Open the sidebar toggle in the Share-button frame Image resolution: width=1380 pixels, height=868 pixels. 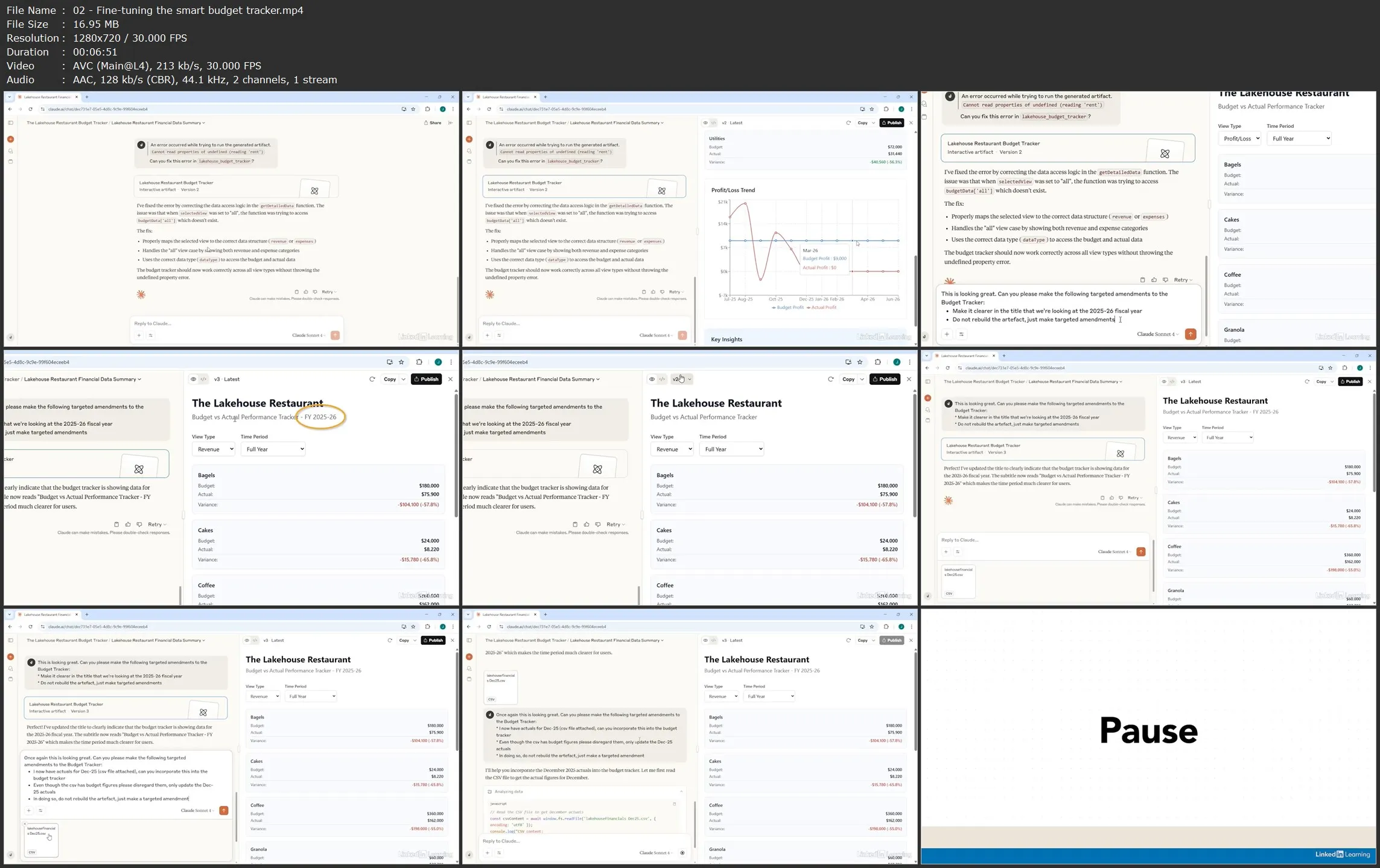coord(10,122)
